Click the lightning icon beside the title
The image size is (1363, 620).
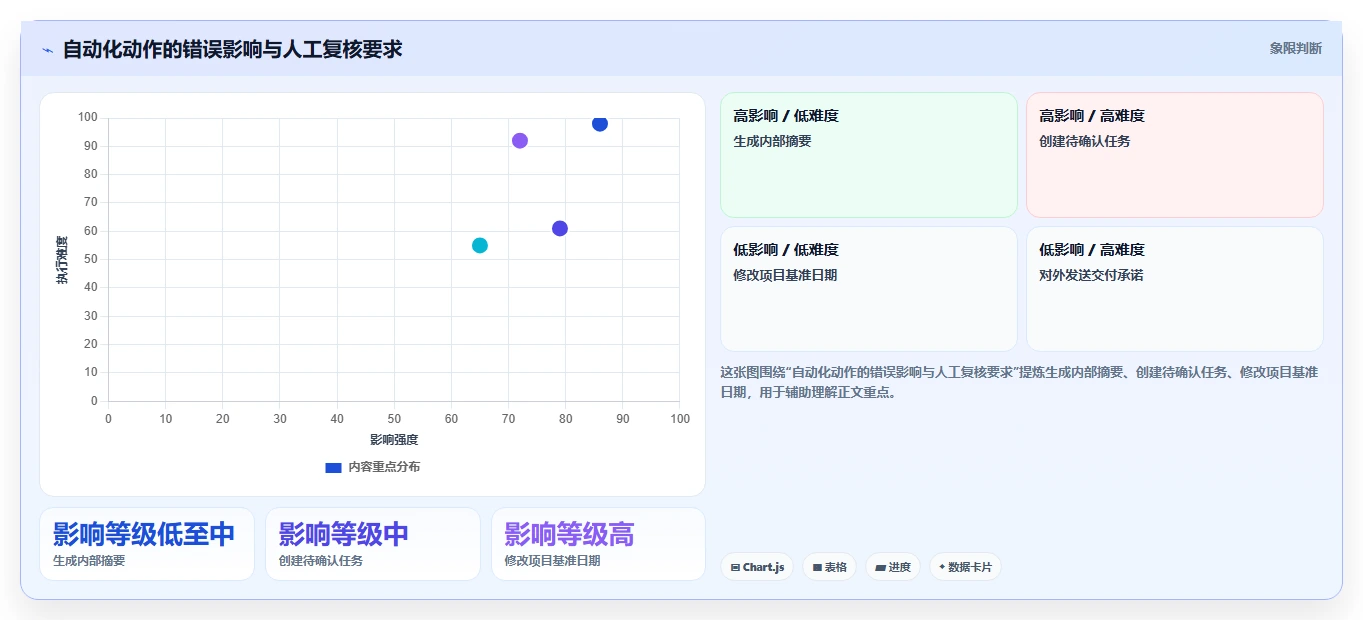47,49
